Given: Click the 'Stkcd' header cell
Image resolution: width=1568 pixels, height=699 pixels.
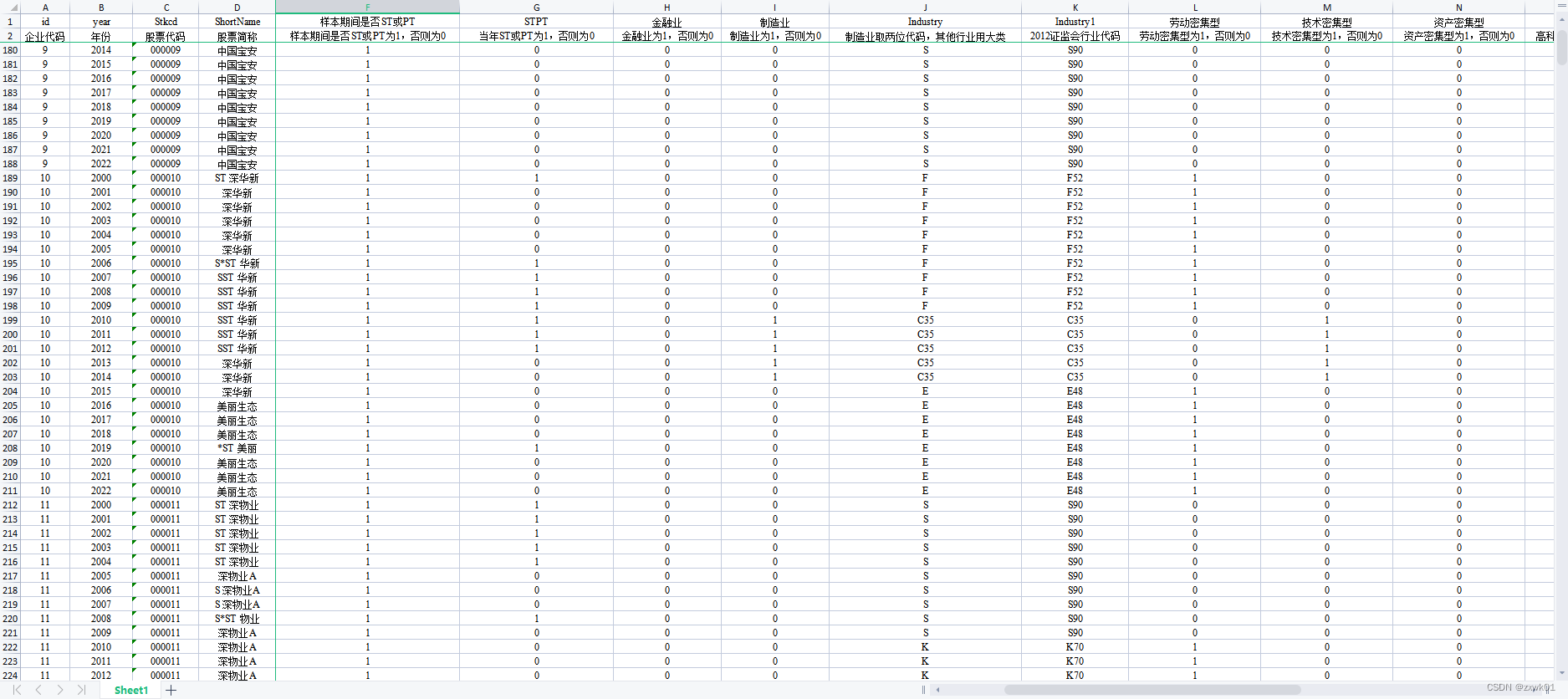Looking at the screenshot, I should pos(166,22).
